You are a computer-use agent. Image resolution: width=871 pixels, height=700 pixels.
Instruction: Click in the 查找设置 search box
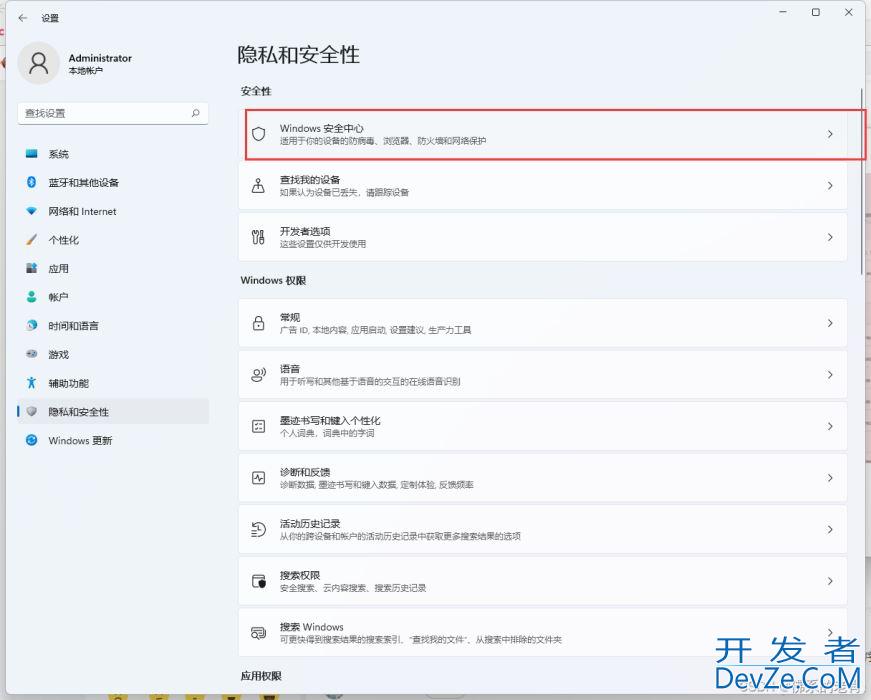pyautogui.click(x=113, y=113)
